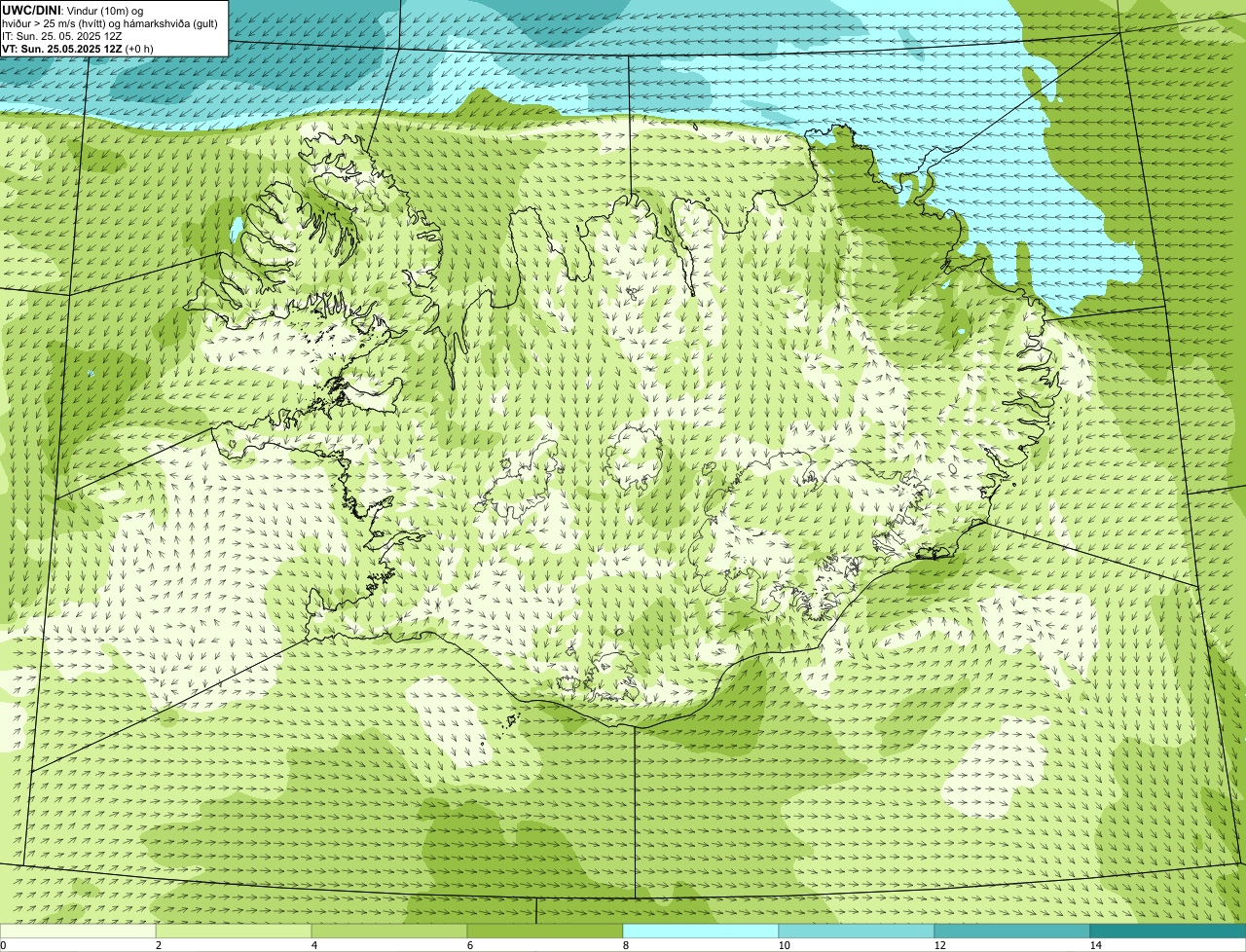Click the dark green 6–8 m/s legend swatch
Screen dimensions: 1246x952
[x=545, y=932]
